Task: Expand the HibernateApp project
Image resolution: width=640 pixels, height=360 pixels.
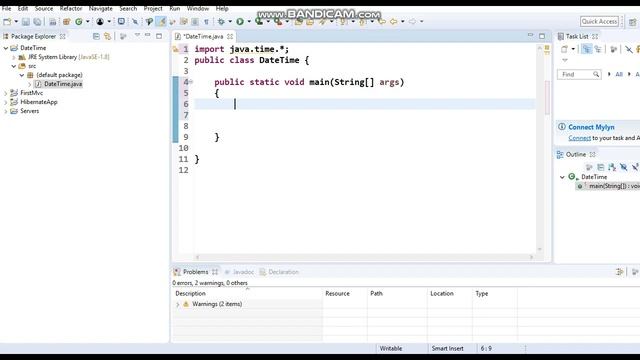Action: [x=6, y=102]
